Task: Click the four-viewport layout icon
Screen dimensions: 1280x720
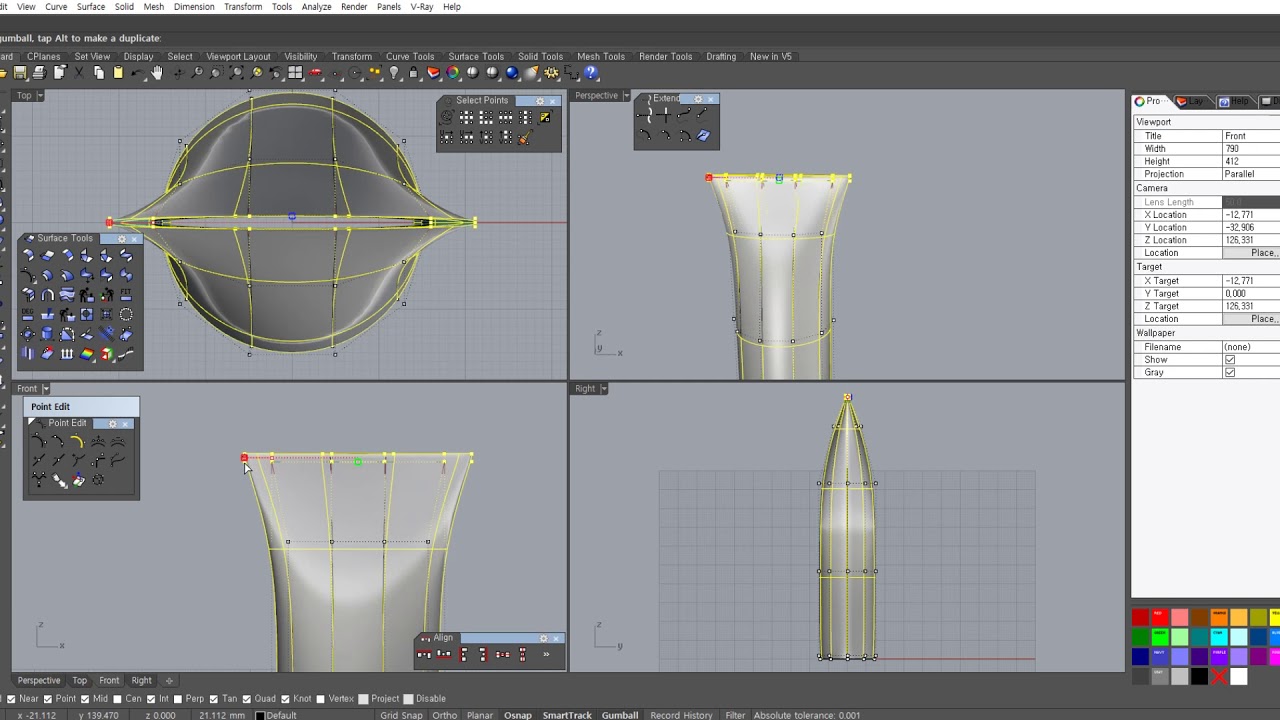Action: (x=295, y=73)
